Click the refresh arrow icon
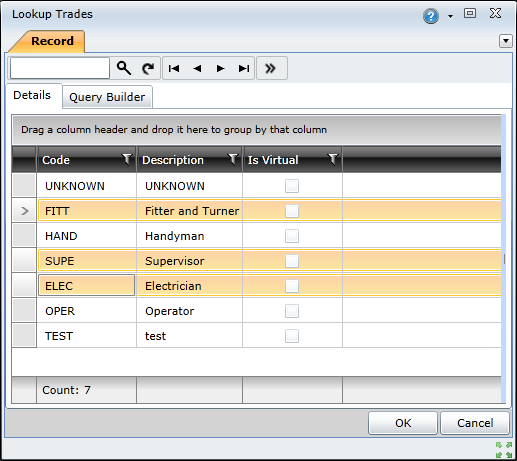 click(x=148, y=68)
